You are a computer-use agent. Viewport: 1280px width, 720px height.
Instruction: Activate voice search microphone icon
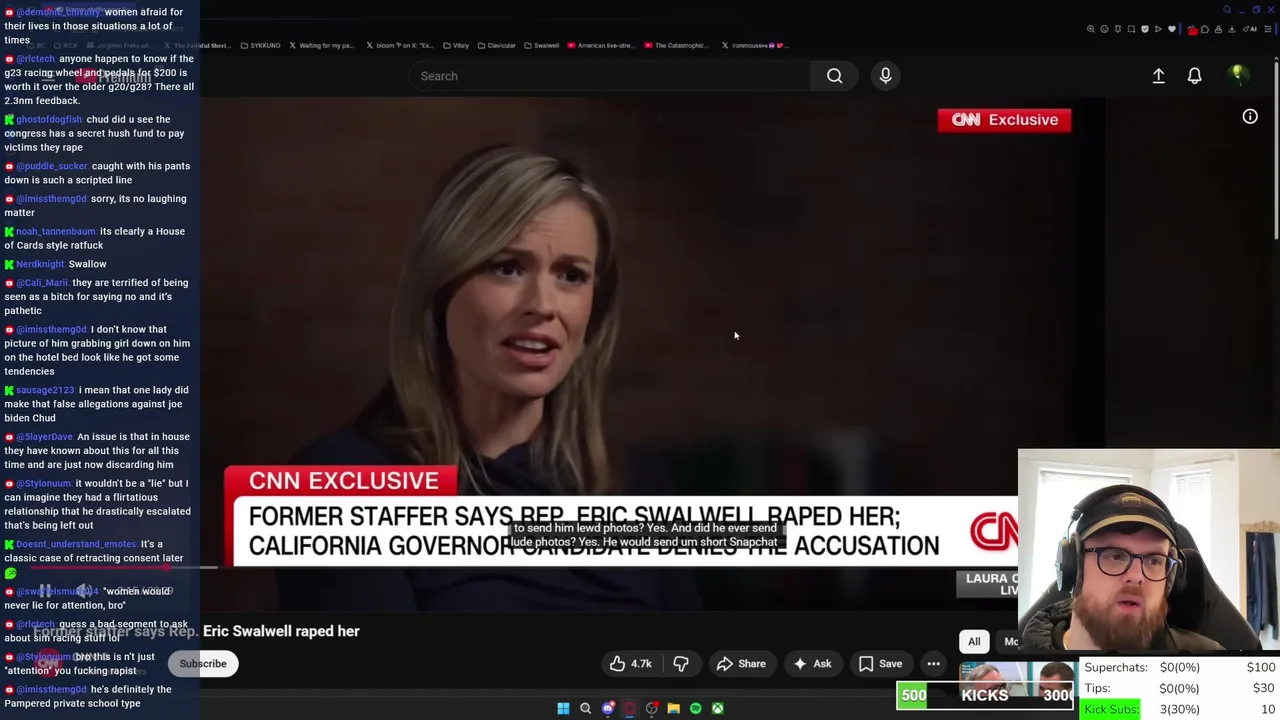pos(885,76)
